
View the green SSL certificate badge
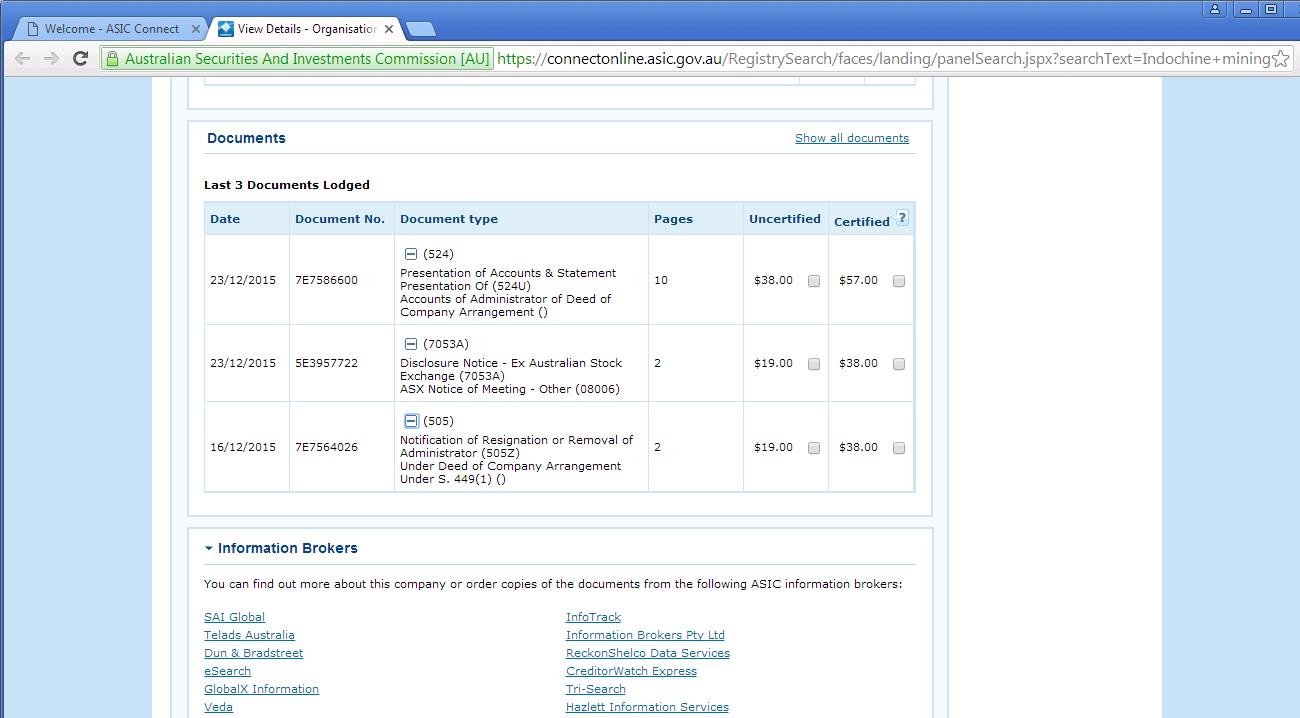tap(298, 59)
